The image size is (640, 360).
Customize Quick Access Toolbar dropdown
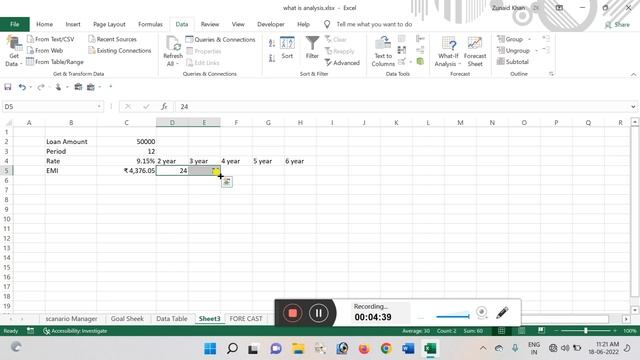click(111, 87)
